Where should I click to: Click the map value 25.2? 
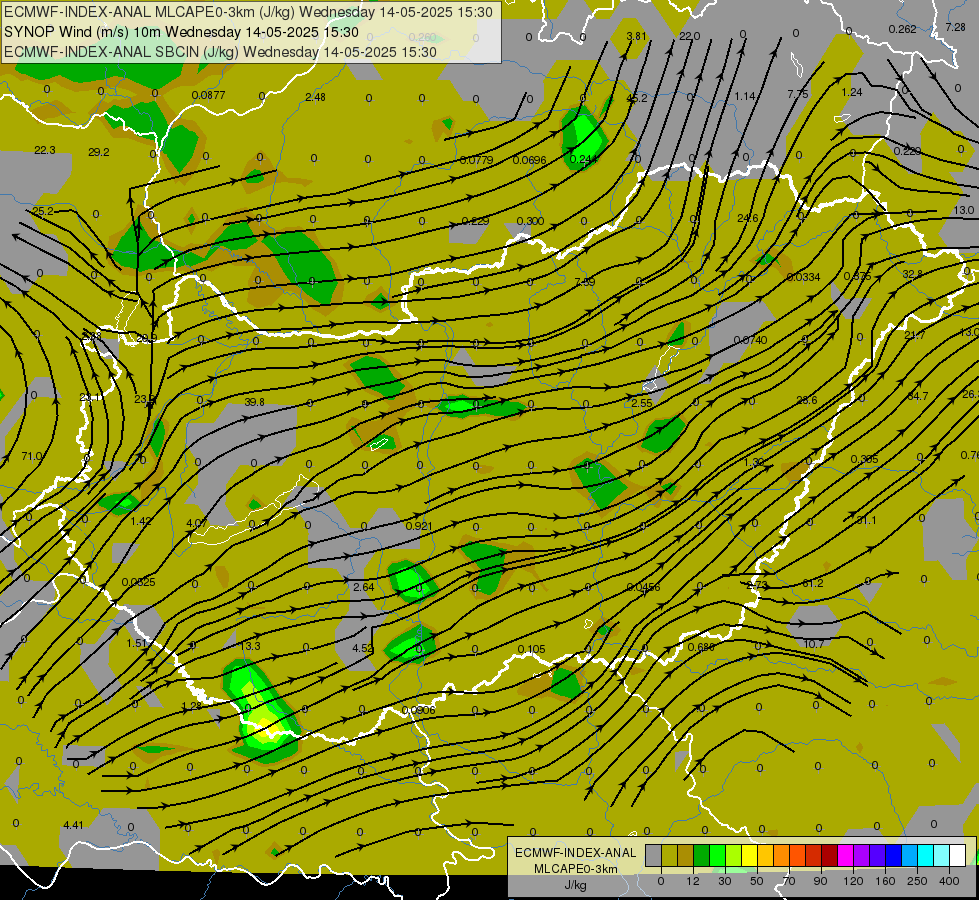point(42,211)
